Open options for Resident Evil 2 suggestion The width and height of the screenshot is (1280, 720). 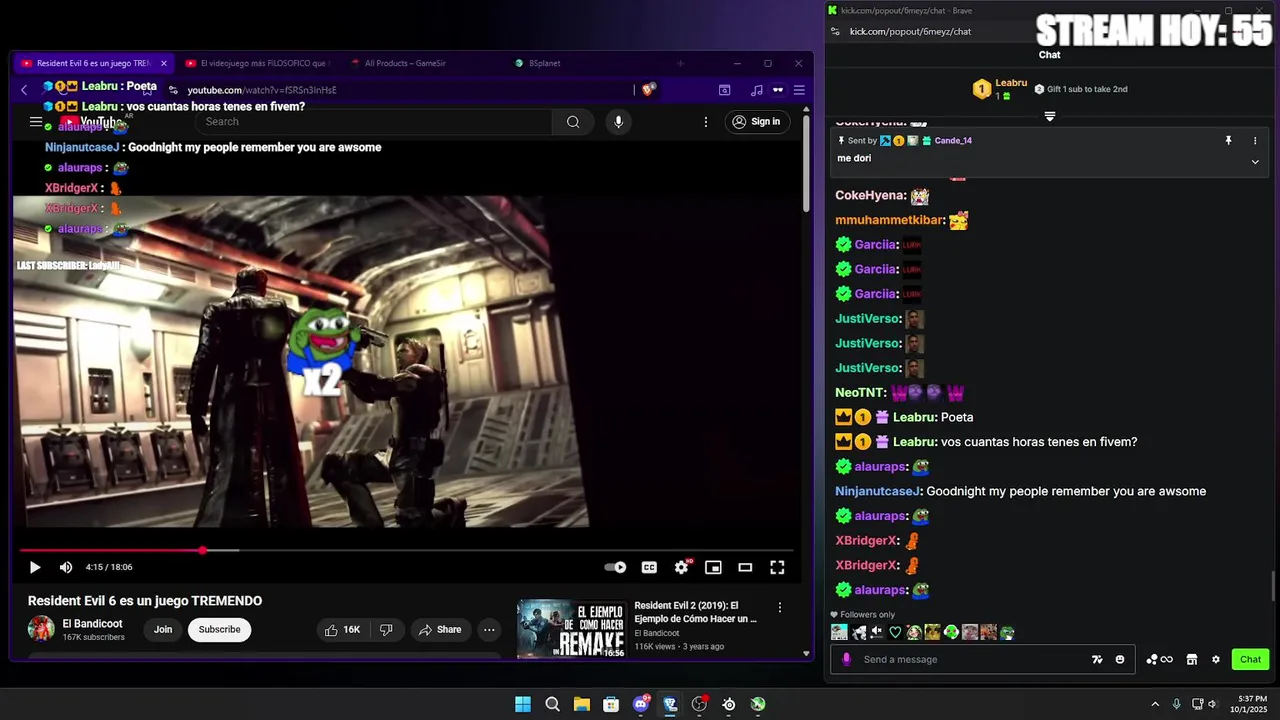[780, 607]
